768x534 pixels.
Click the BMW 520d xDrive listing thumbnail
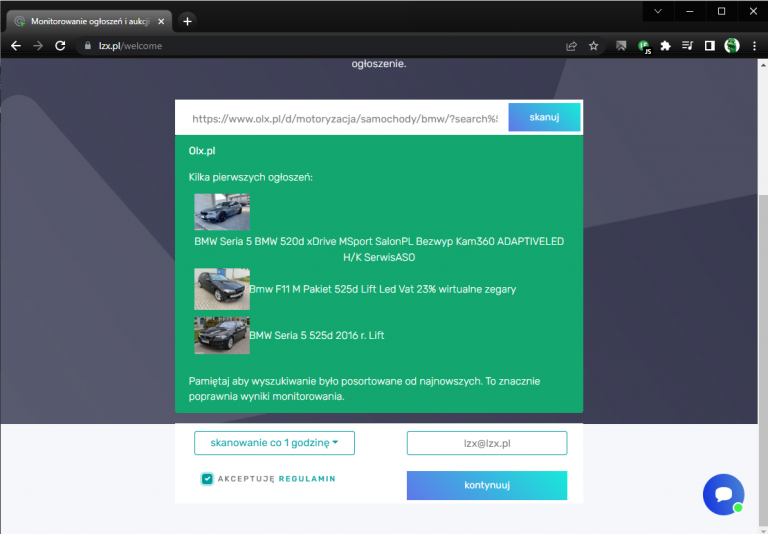click(222, 212)
